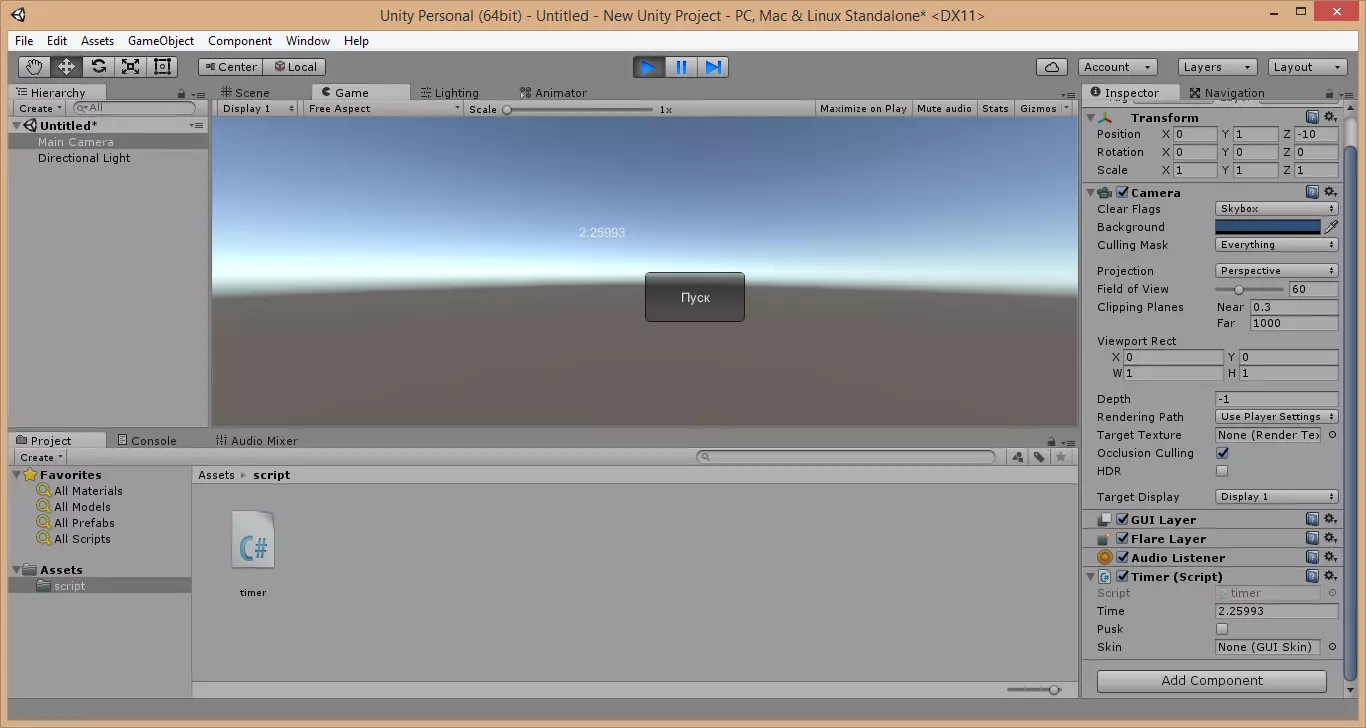Open the Layers dropdown
The width and height of the screenshot is (1366, 728).
pos(1216,67)
